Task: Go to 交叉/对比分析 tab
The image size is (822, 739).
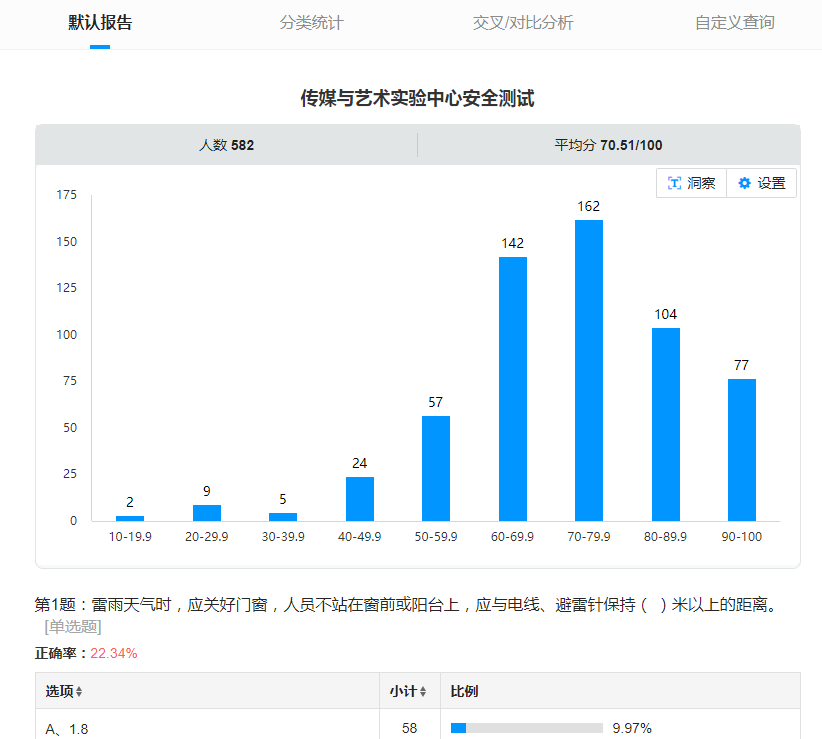Action: 523,23
